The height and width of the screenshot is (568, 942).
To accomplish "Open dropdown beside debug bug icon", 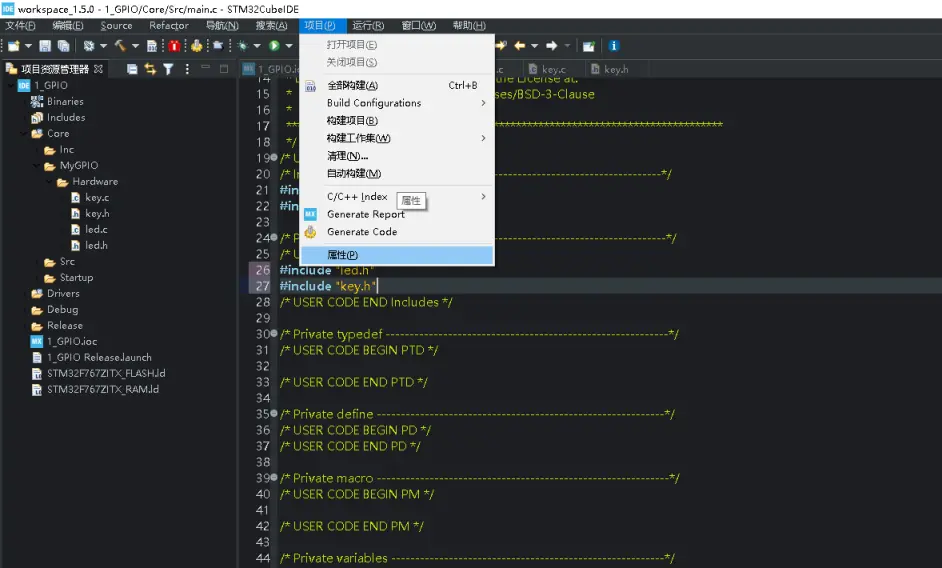I will (257, 46).
